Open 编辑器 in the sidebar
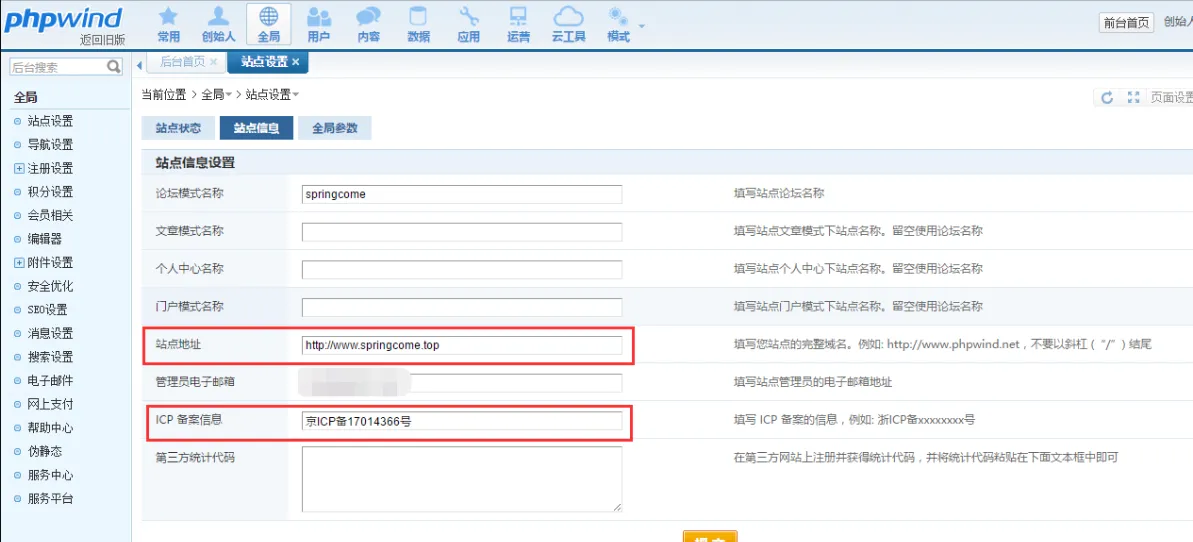Viewport: 1193px width, 542px height. pos(45,239)
